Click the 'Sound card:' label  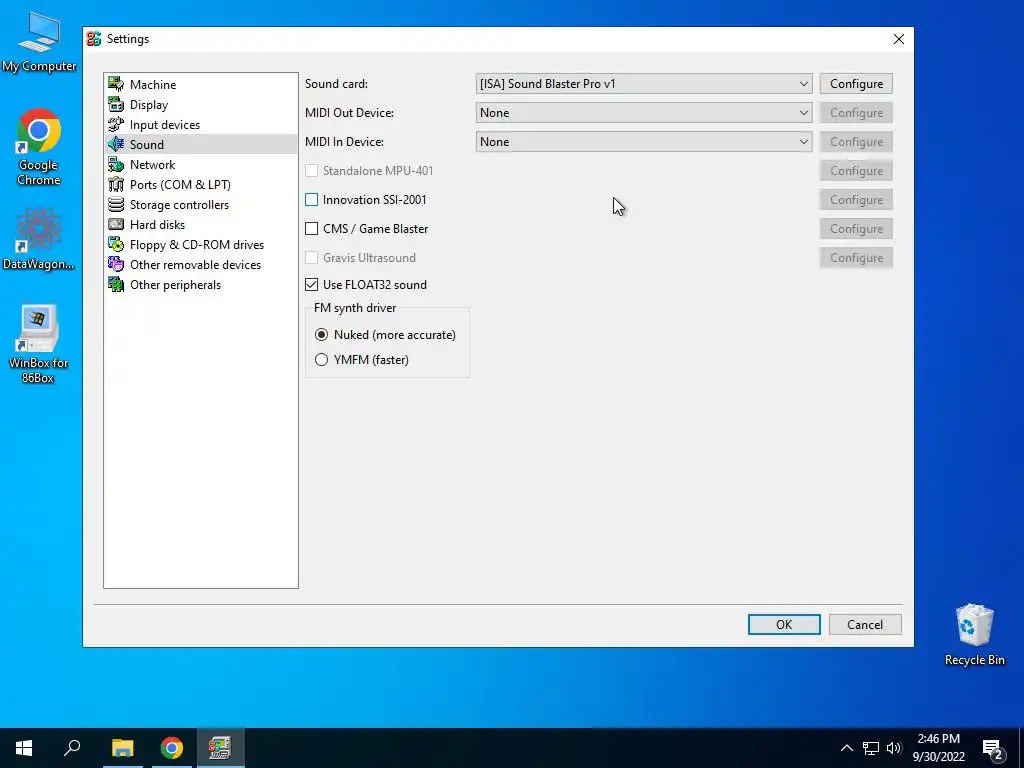click(336, 84)
